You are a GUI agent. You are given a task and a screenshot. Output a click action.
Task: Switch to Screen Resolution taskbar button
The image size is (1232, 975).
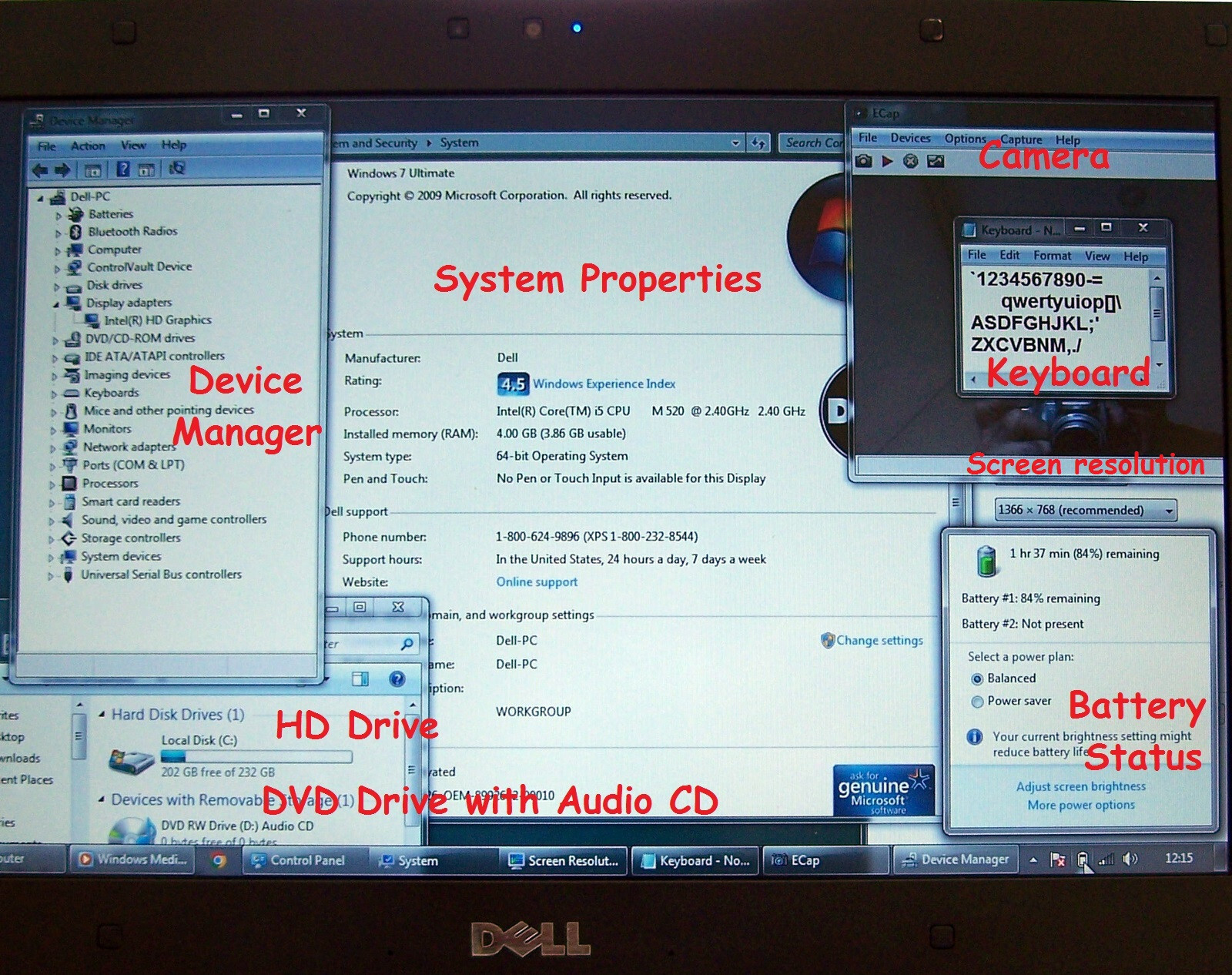tap(565, 861)
